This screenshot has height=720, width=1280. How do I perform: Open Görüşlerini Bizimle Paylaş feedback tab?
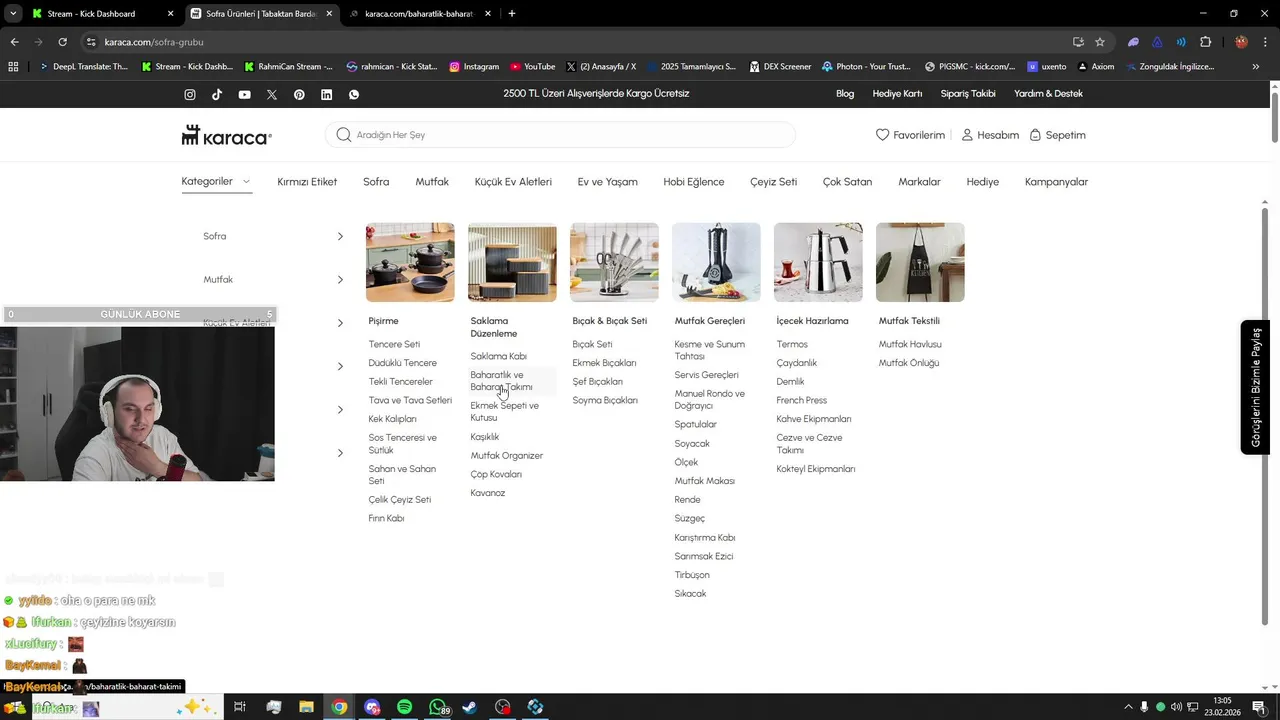[1256, 387]
